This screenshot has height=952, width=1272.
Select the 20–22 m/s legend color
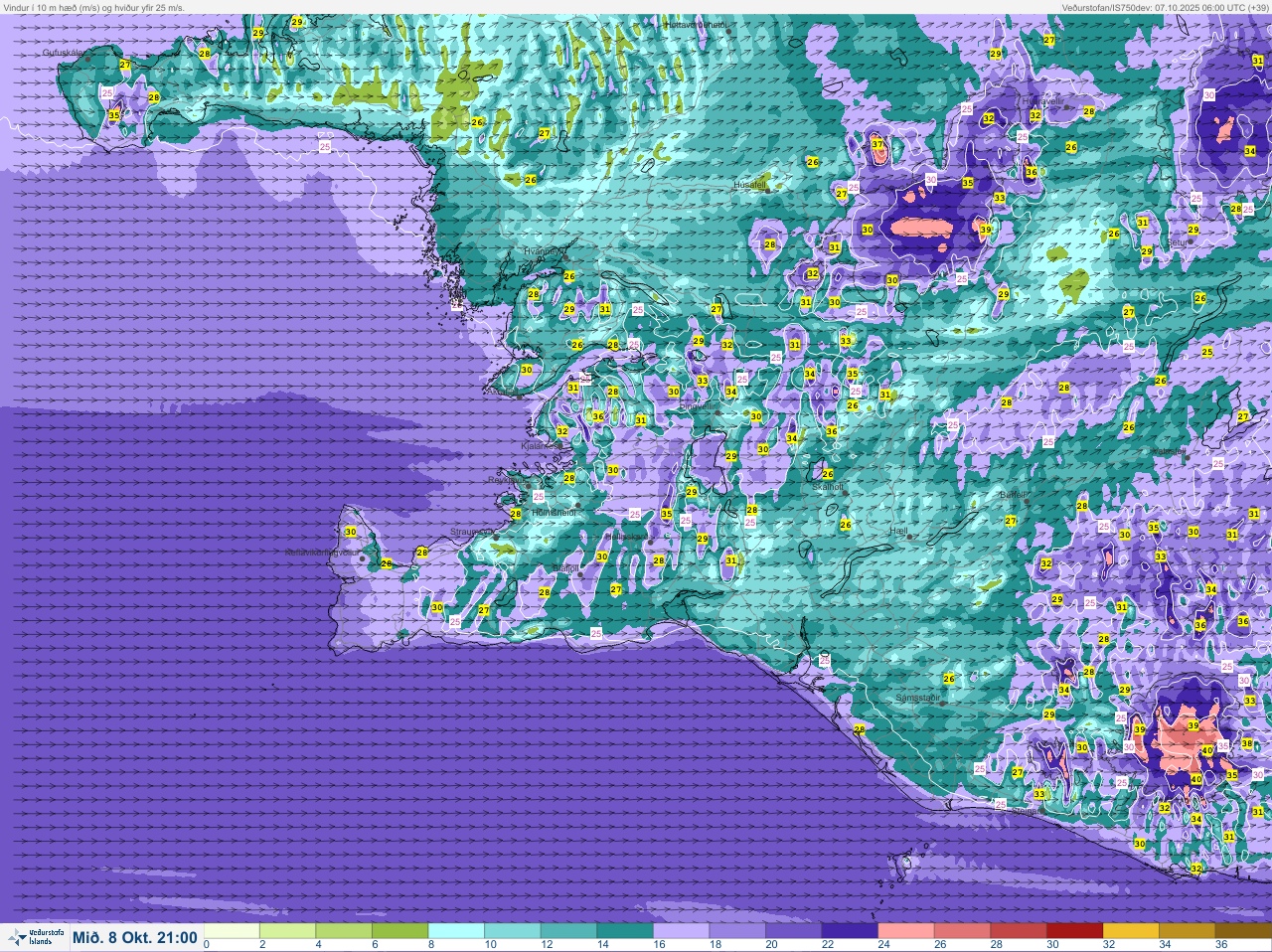[795, 931]
